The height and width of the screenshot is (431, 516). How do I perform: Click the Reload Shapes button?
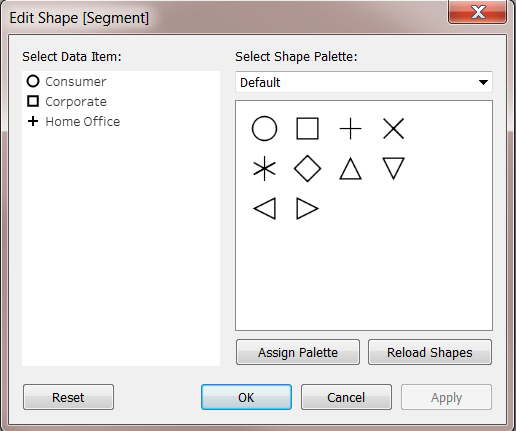coord(430,352)
